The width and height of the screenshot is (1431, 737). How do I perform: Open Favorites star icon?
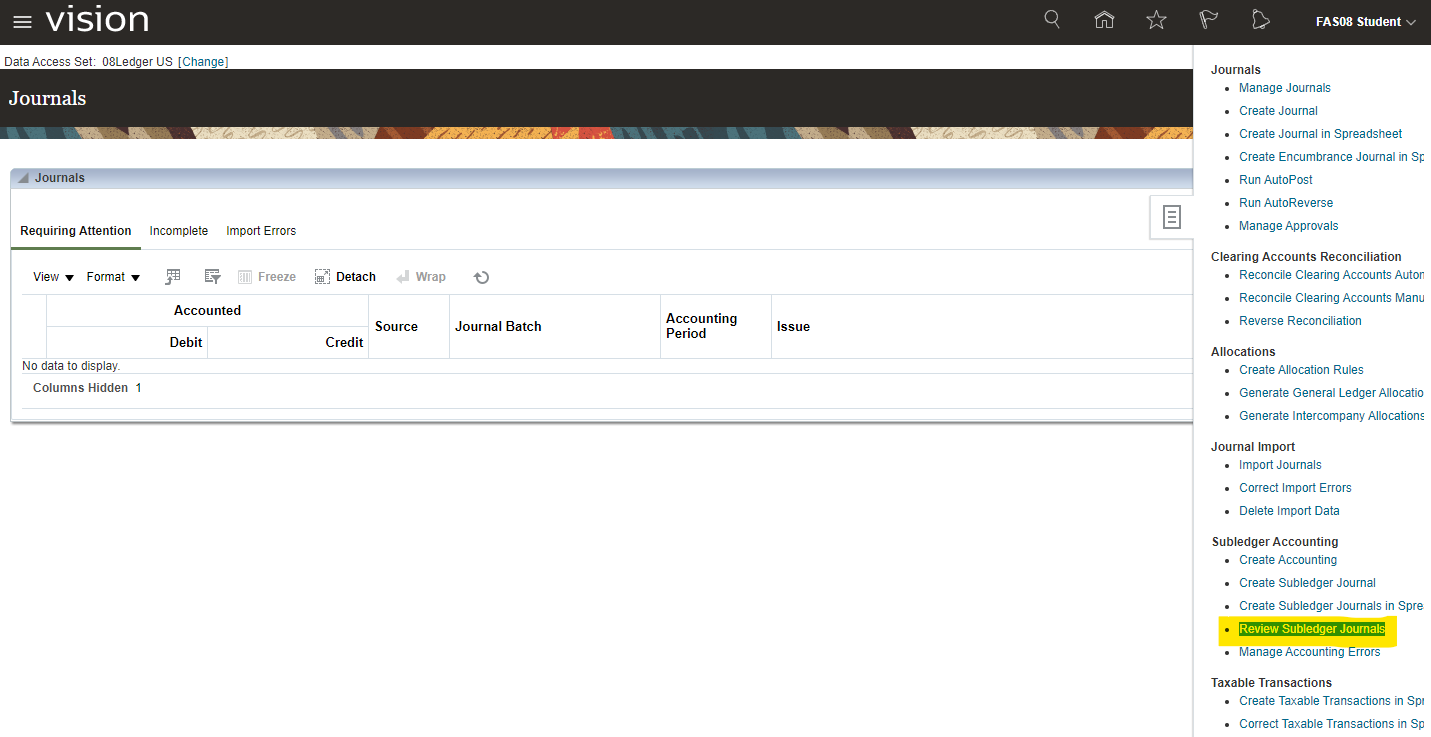[1156, 20]
